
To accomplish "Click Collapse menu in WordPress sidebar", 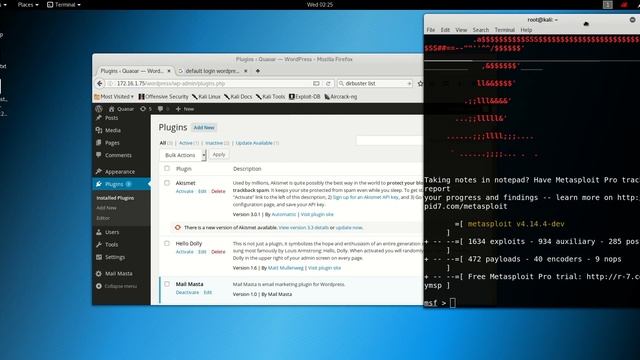I will (x=121, y=286).
